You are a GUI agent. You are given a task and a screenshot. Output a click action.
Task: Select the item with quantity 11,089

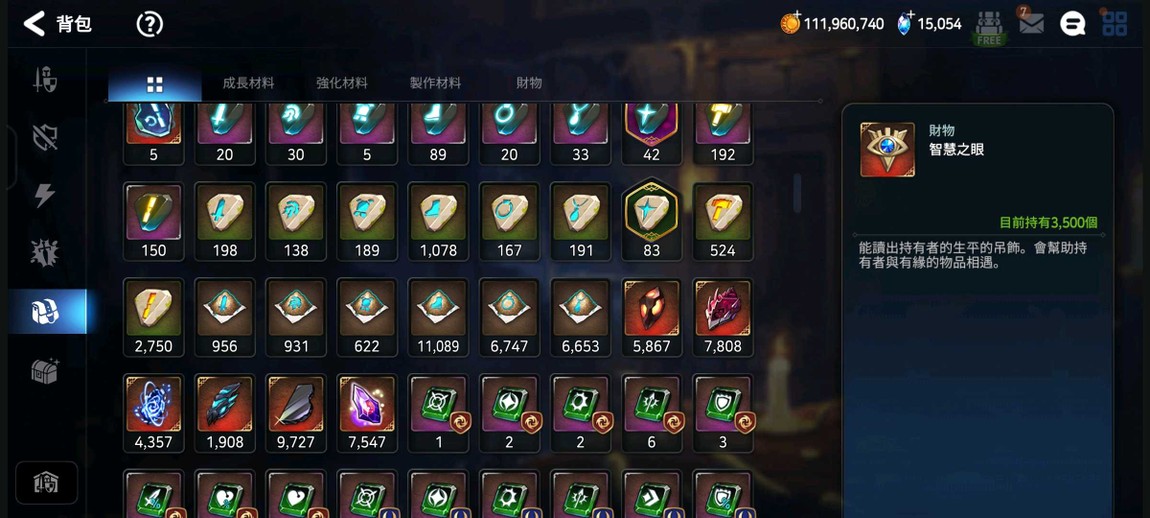[438, 317]
